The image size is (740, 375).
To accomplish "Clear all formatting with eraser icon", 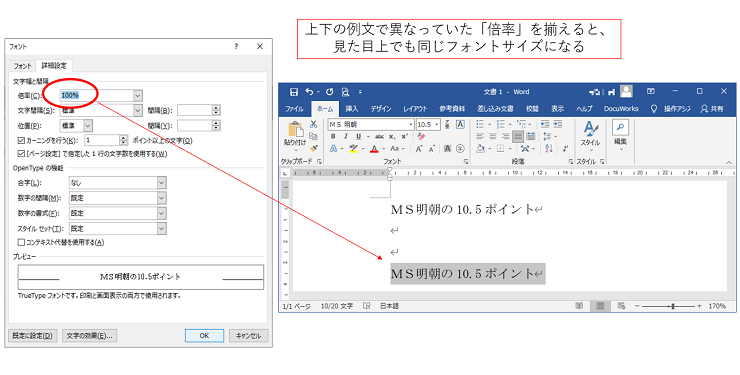I will pos(421,136).
